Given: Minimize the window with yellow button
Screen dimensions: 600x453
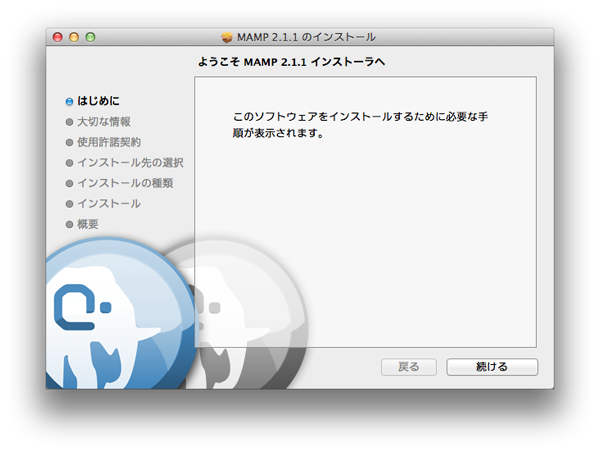Looking at the screenshot, I should pyautogui.click(x=74, y=37).
